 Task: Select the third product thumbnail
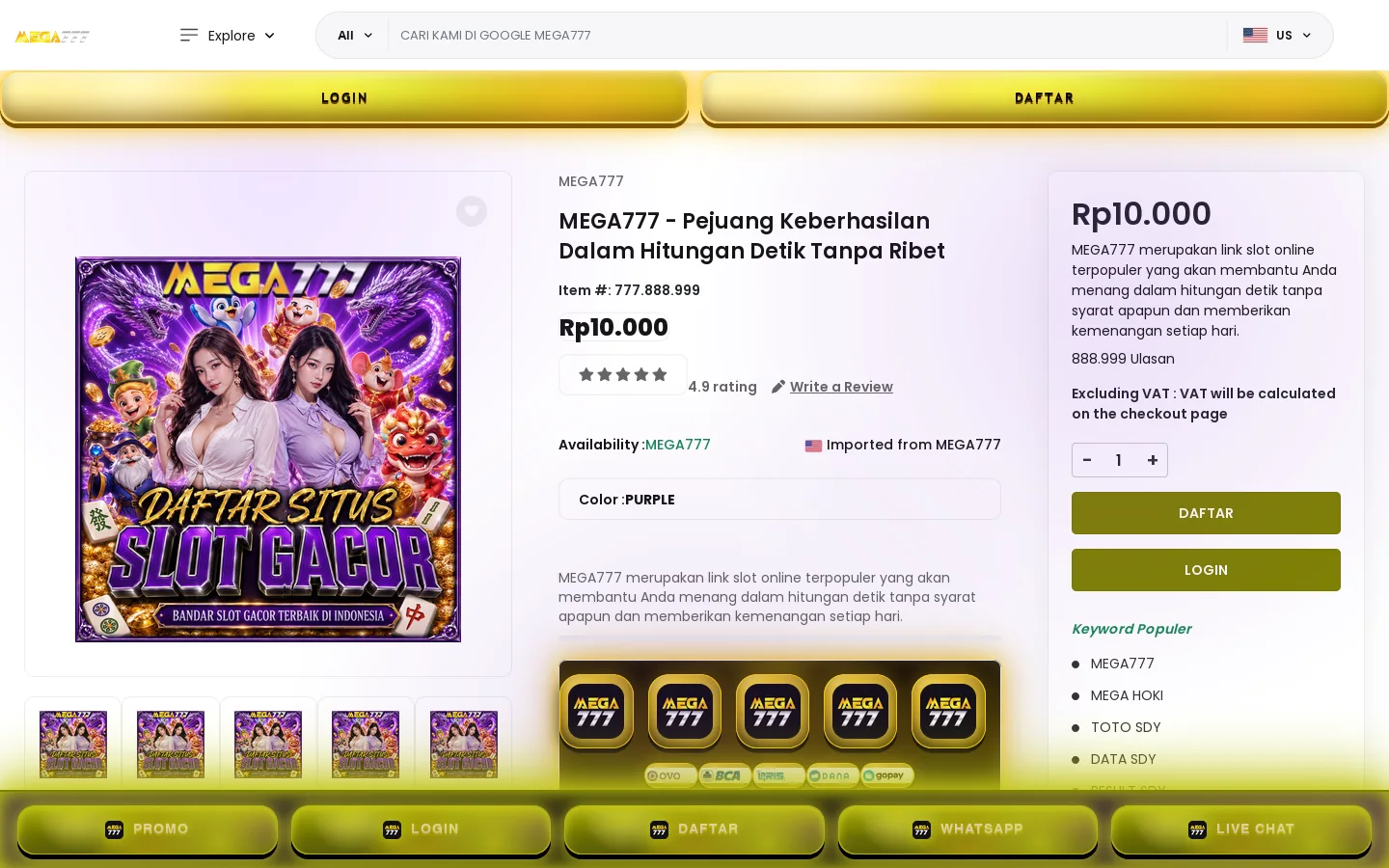pos(268,745)
